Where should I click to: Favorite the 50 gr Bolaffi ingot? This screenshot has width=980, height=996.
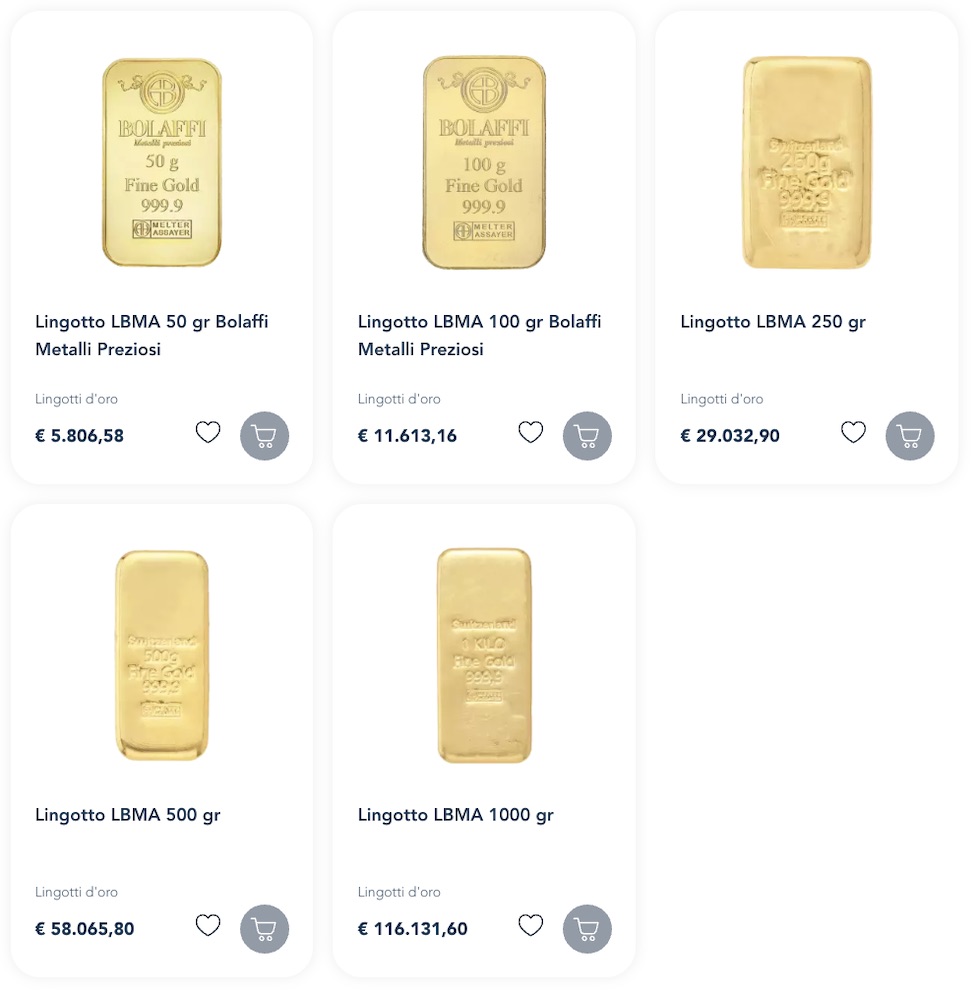click(208, 433)
